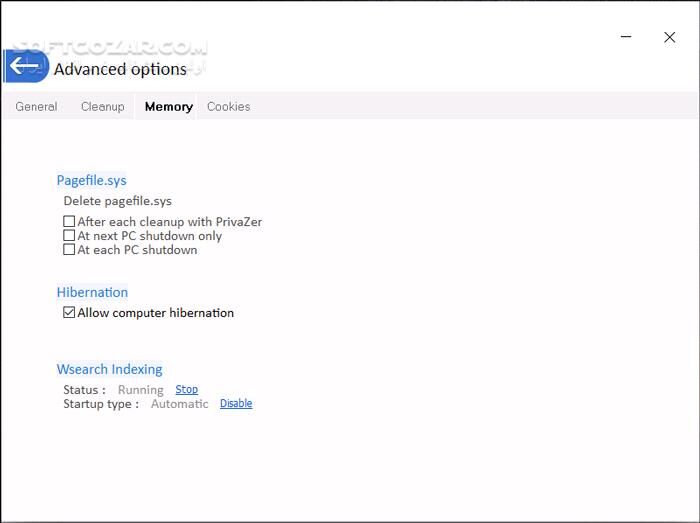The image size is (700, 523).
Task: Click the Wsearch Indexing heading
Action: click(109, 370)
